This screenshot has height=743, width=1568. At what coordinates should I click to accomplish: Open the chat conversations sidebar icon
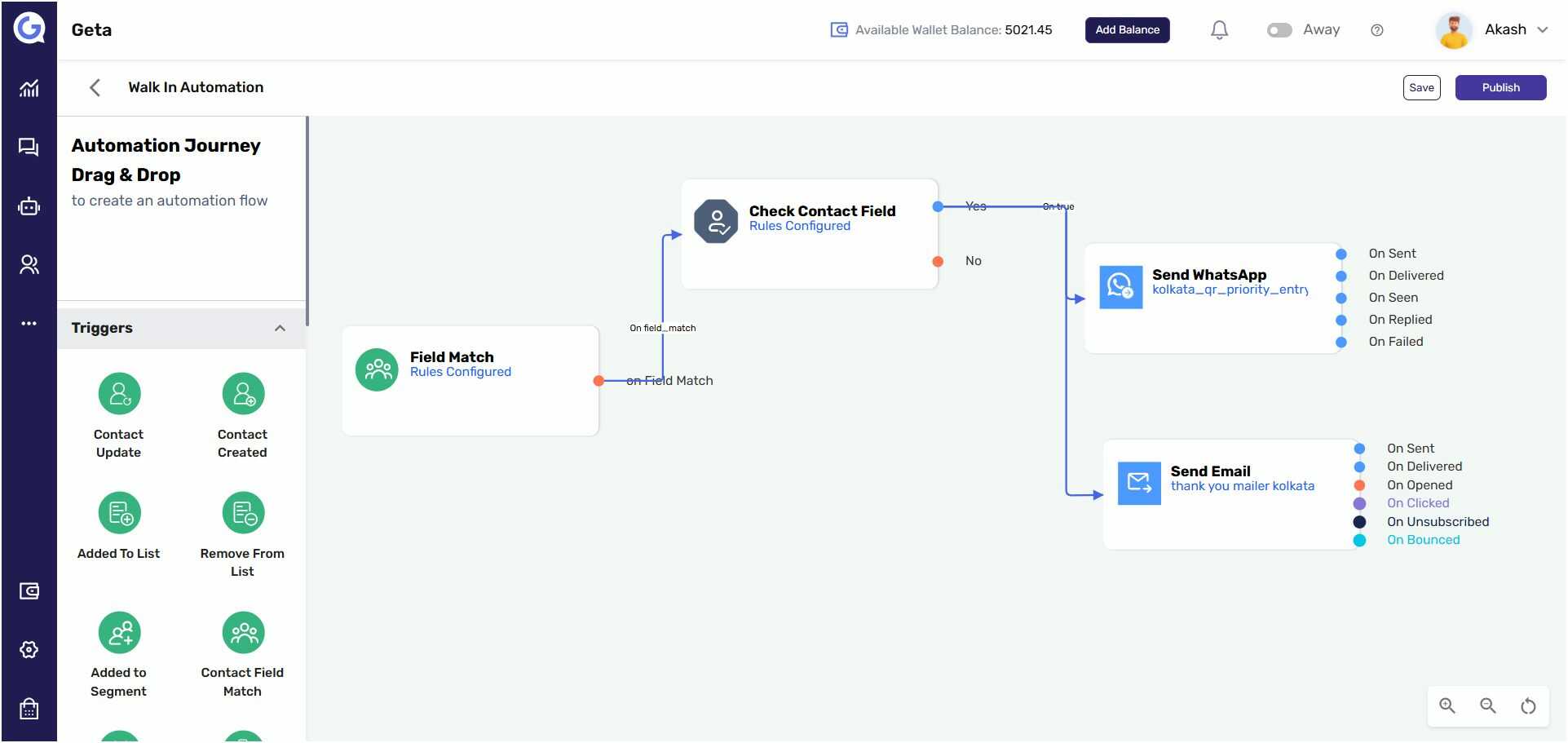[x=29, y=147]
